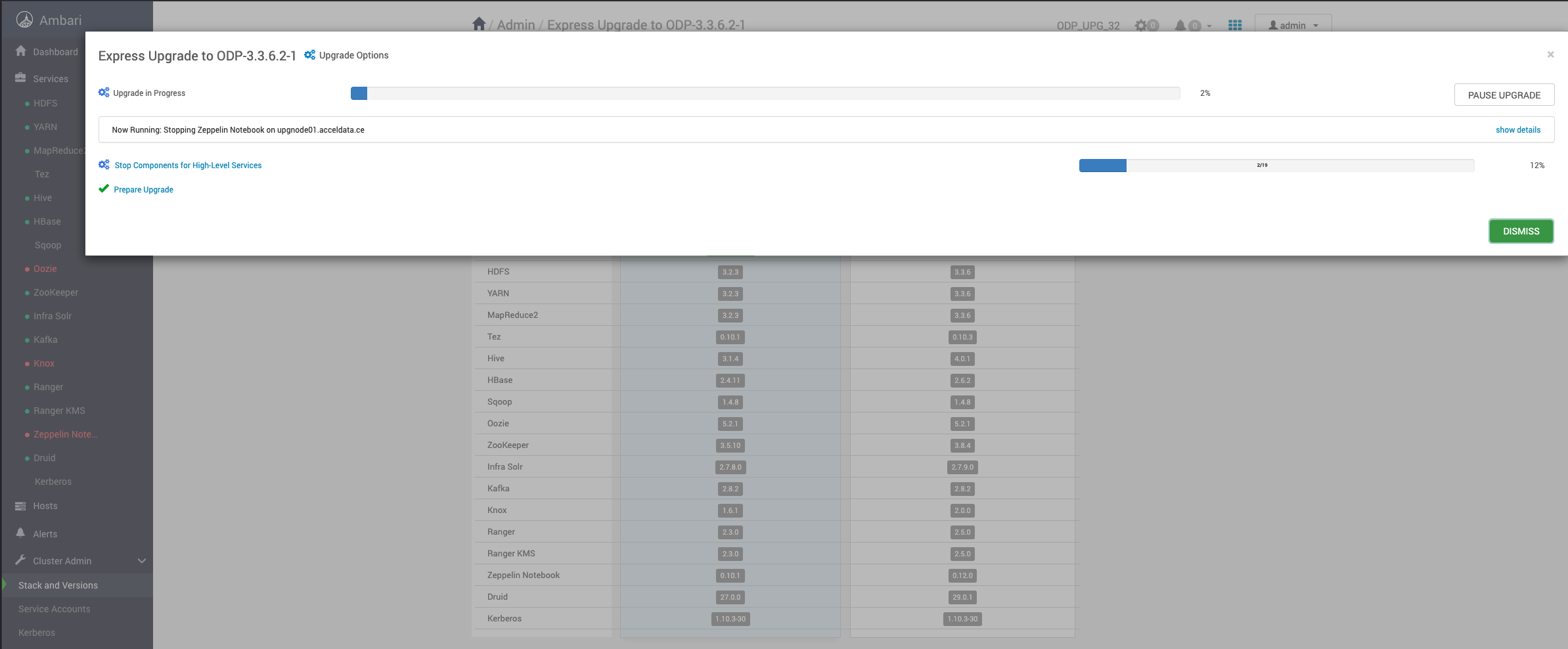Click gears icon beside Stop Components
1568x649 pixels.
point(104,165)
